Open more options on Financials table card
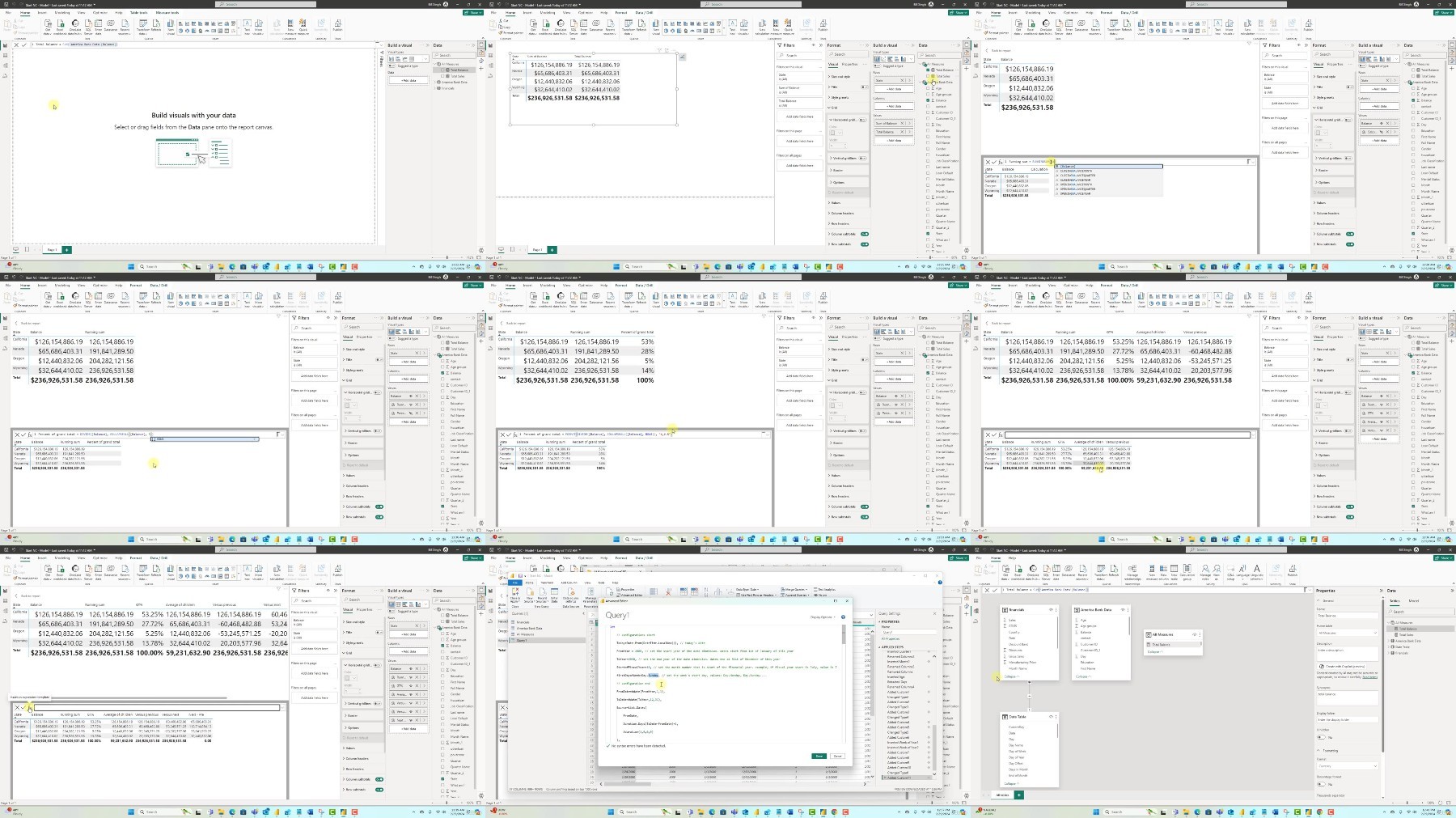Image resolution: width=1456 pixels, height=818 pixels. [x=1056, y=610]
